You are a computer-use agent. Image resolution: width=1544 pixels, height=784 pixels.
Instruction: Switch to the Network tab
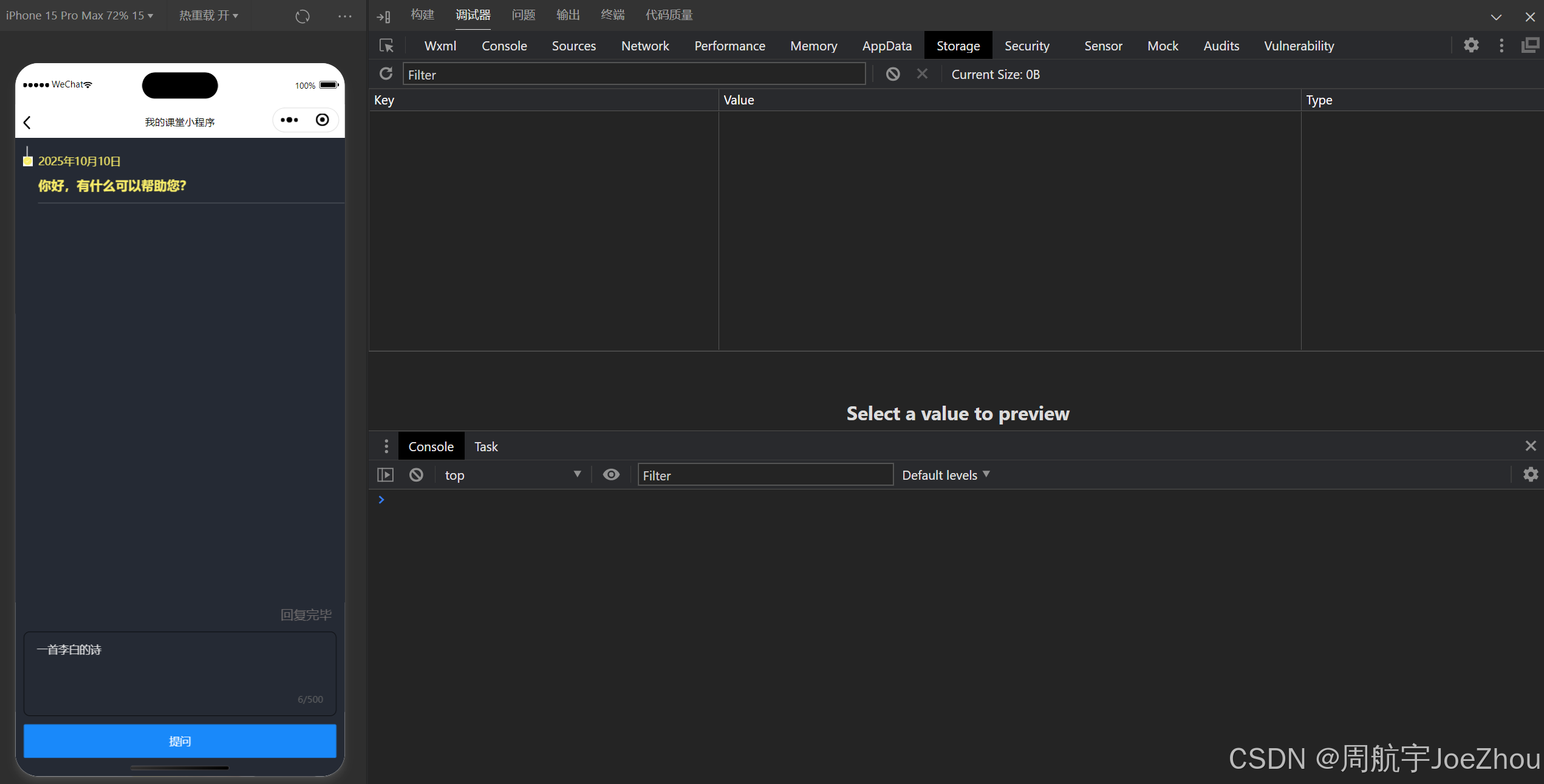tap(644, 46)
